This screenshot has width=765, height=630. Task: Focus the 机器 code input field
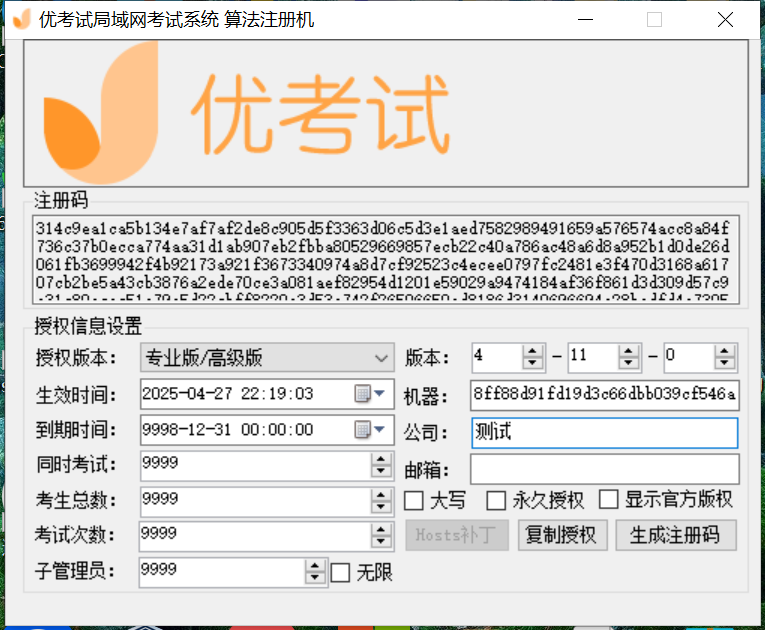click(x=604, y=395)
